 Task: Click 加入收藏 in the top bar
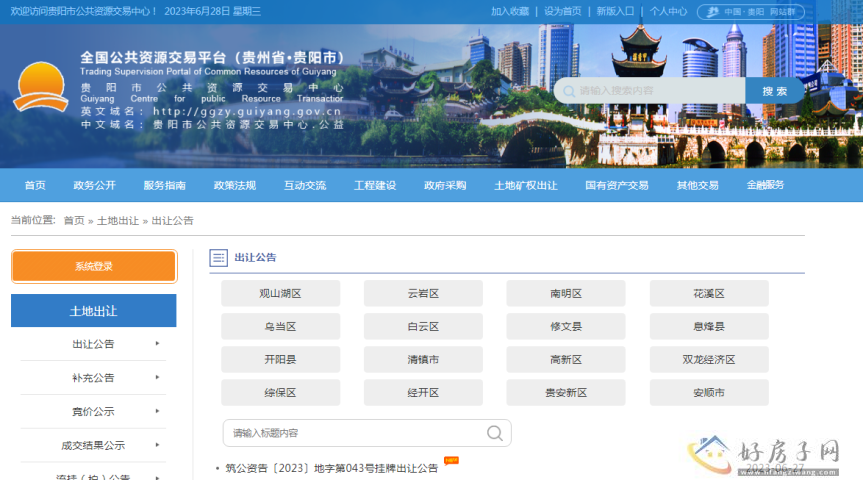point(510,11)
